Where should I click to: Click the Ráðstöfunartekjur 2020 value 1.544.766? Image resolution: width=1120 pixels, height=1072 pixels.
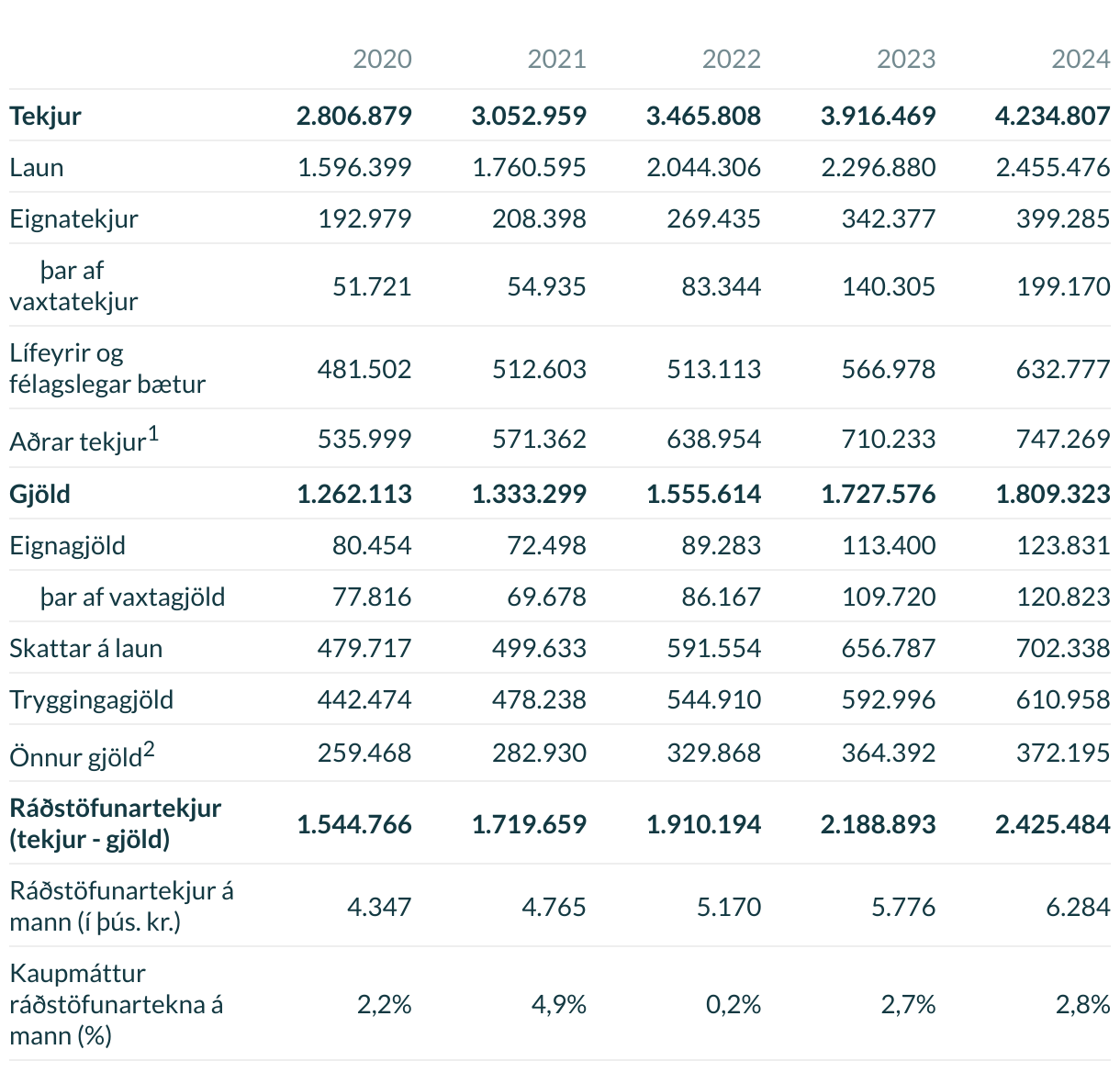(354, 824)
